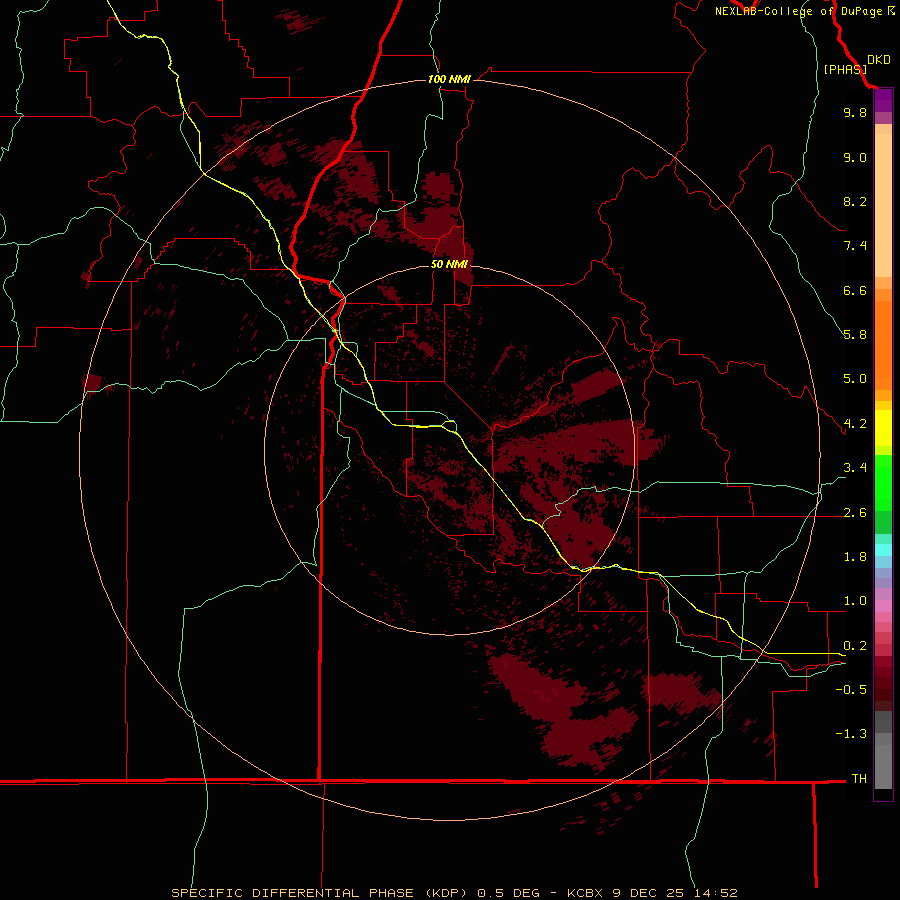The image size is (900, 900).
Task: Click the pink segment of the color scale
Action: [x=883, y=606]
